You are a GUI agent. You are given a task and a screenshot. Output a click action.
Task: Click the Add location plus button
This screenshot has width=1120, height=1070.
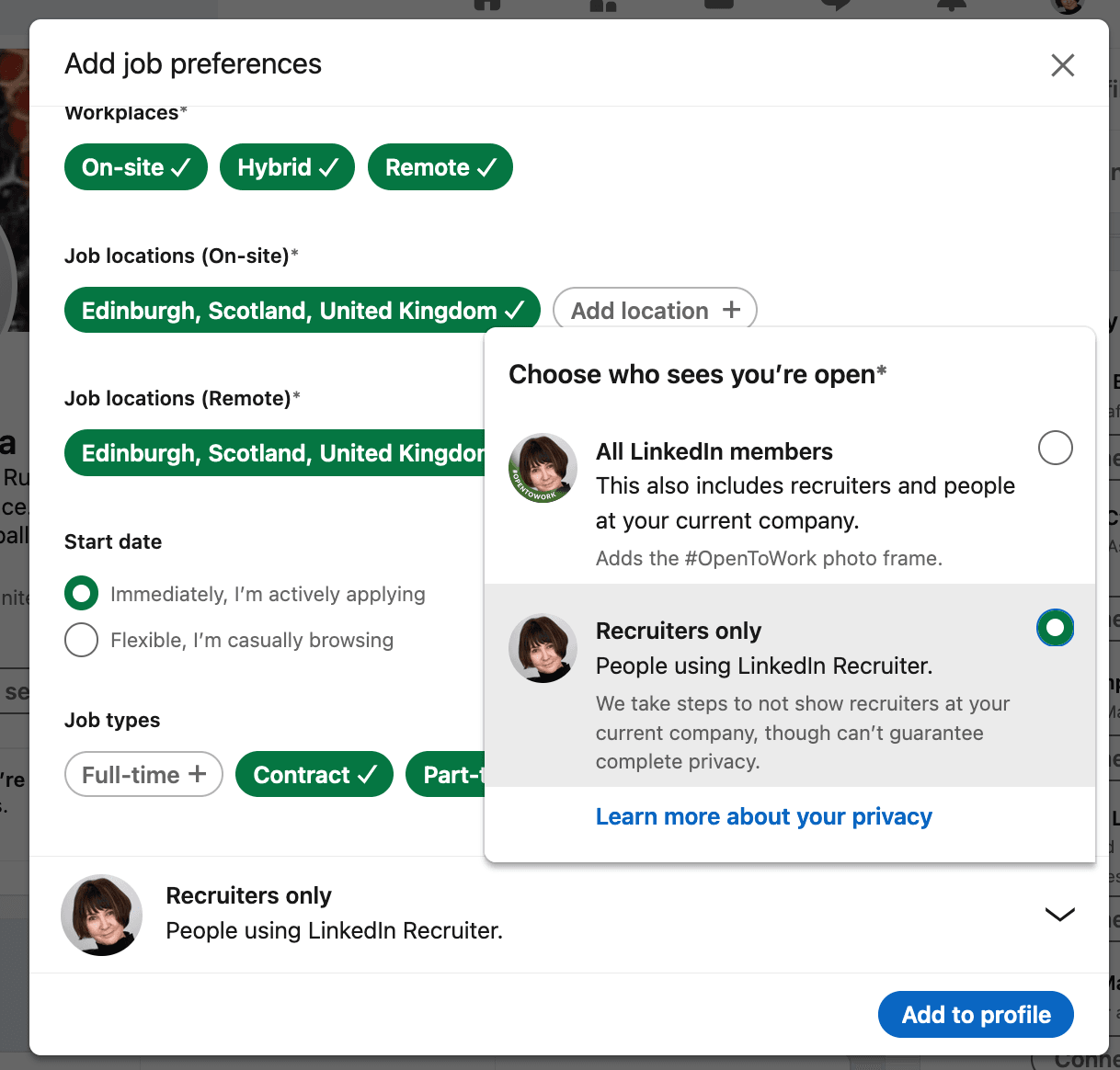655,311
